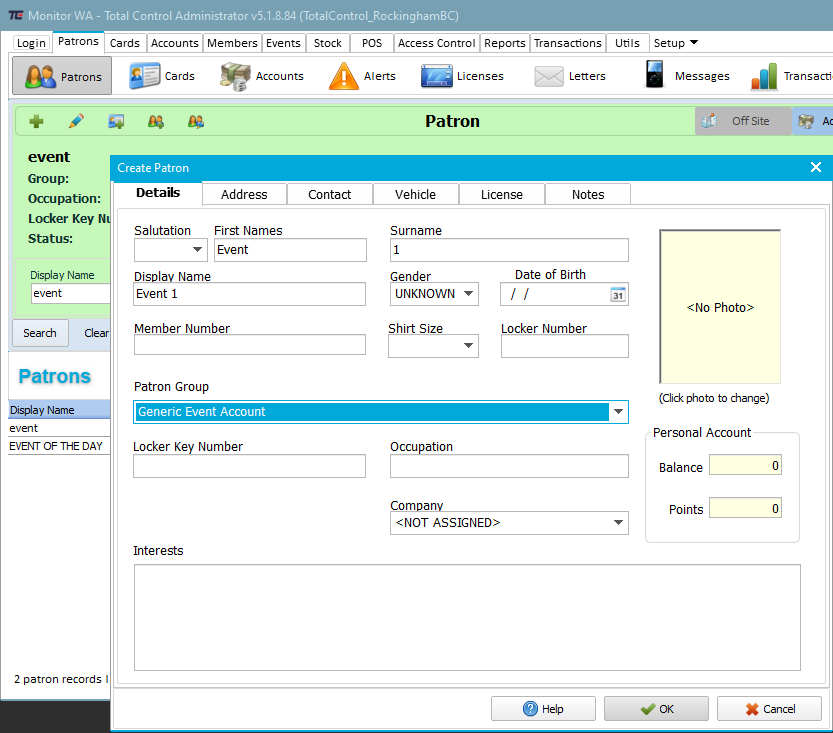Image resolution: width=833 pixels, height=733 pixels.
Task: Click the Occupation field
Action: tap(509, 466)
